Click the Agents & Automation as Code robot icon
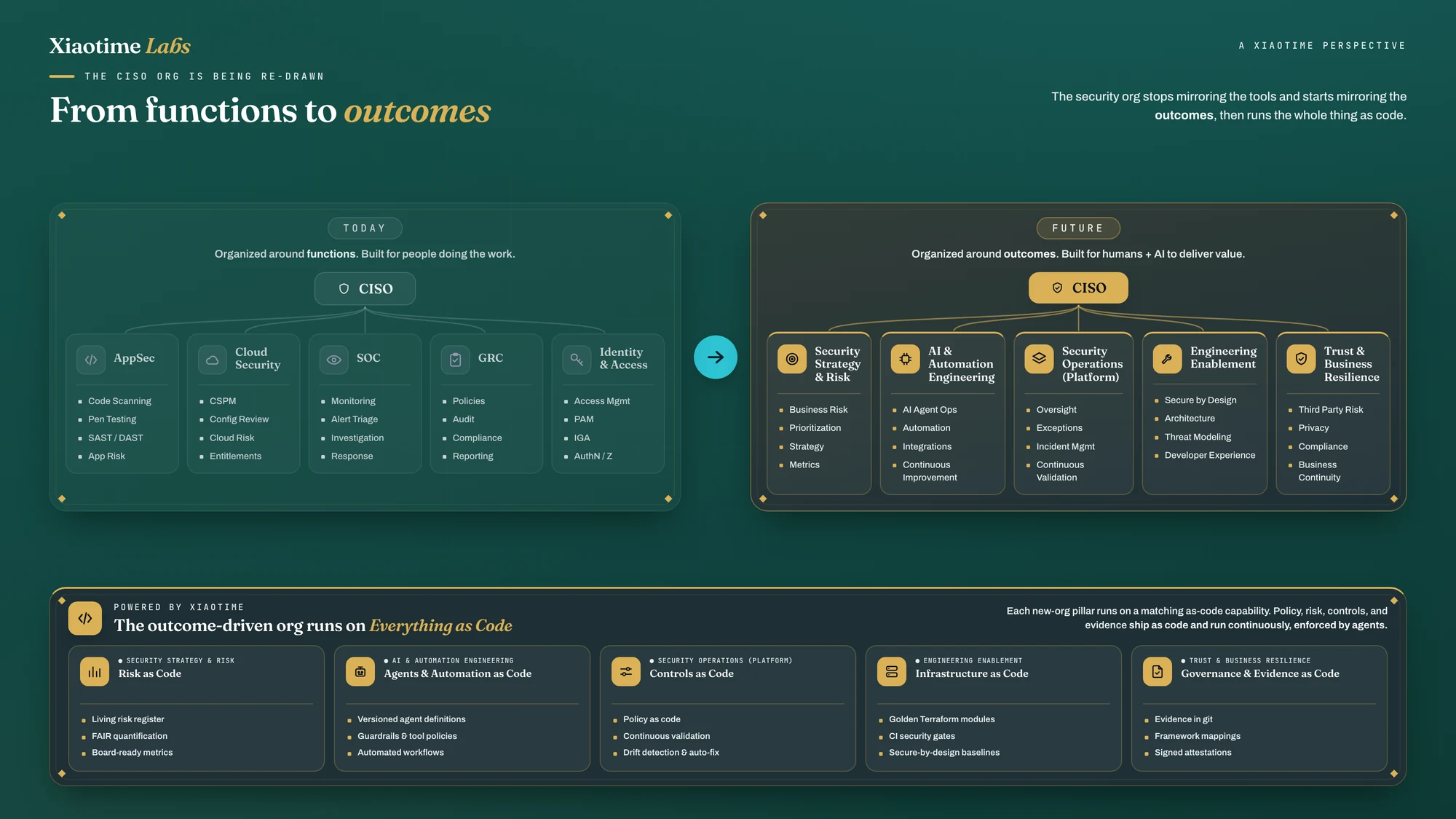The image size is (1456, 819). point(360,672)
